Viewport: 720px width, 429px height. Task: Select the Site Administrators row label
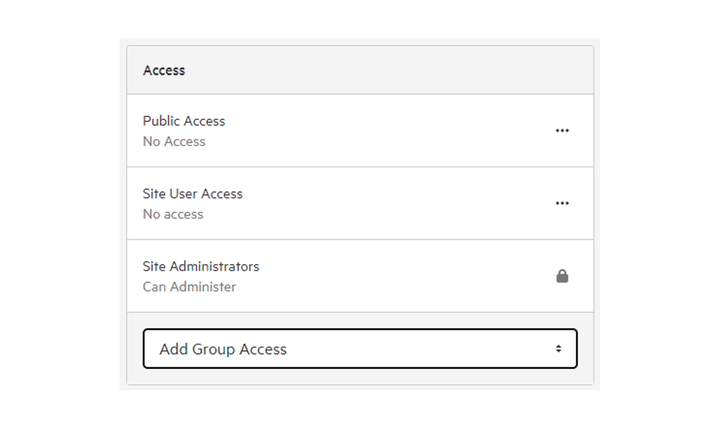tap(201, 266)
